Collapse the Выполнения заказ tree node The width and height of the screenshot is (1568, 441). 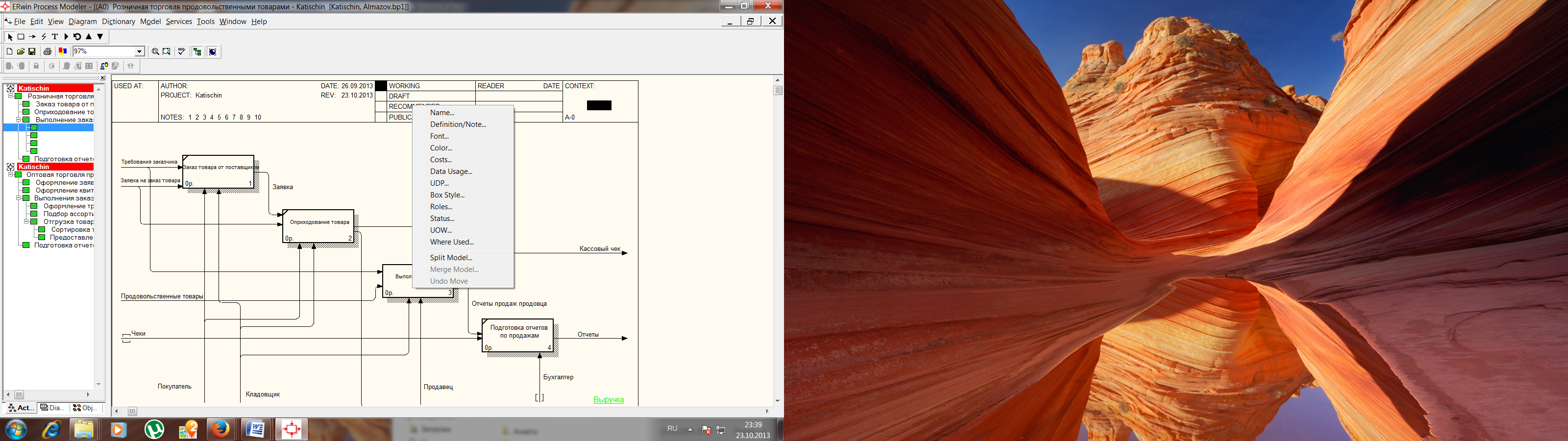coord(18,198)
